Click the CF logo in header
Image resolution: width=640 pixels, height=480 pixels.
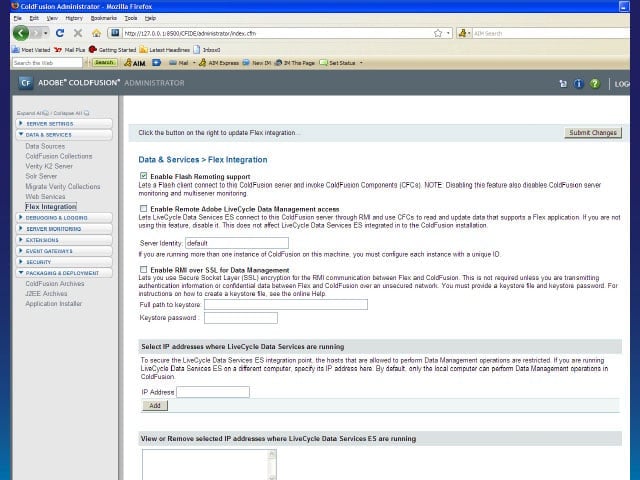[x=25, y=83]
